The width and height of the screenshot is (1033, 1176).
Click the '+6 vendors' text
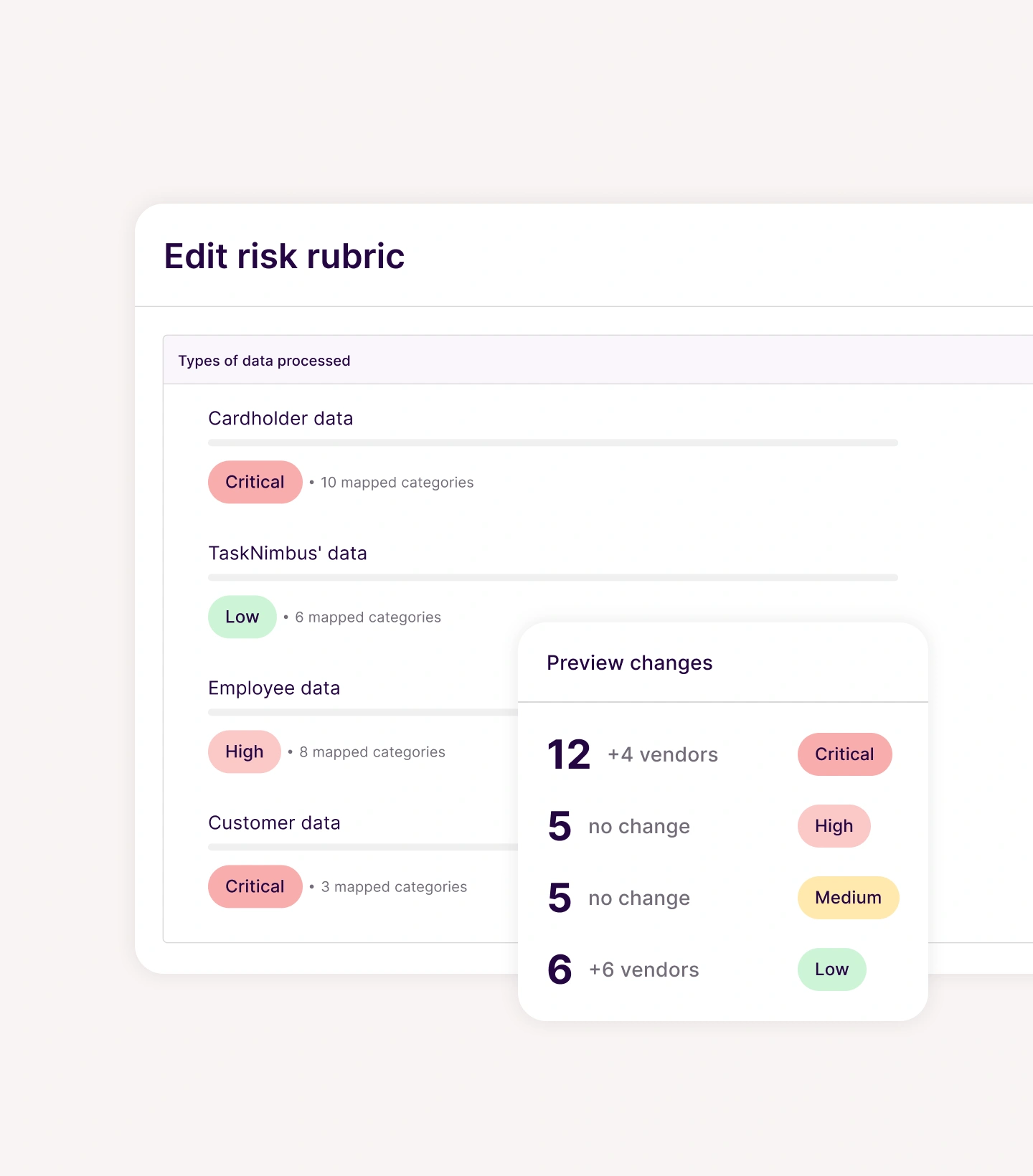pos(644,970)
